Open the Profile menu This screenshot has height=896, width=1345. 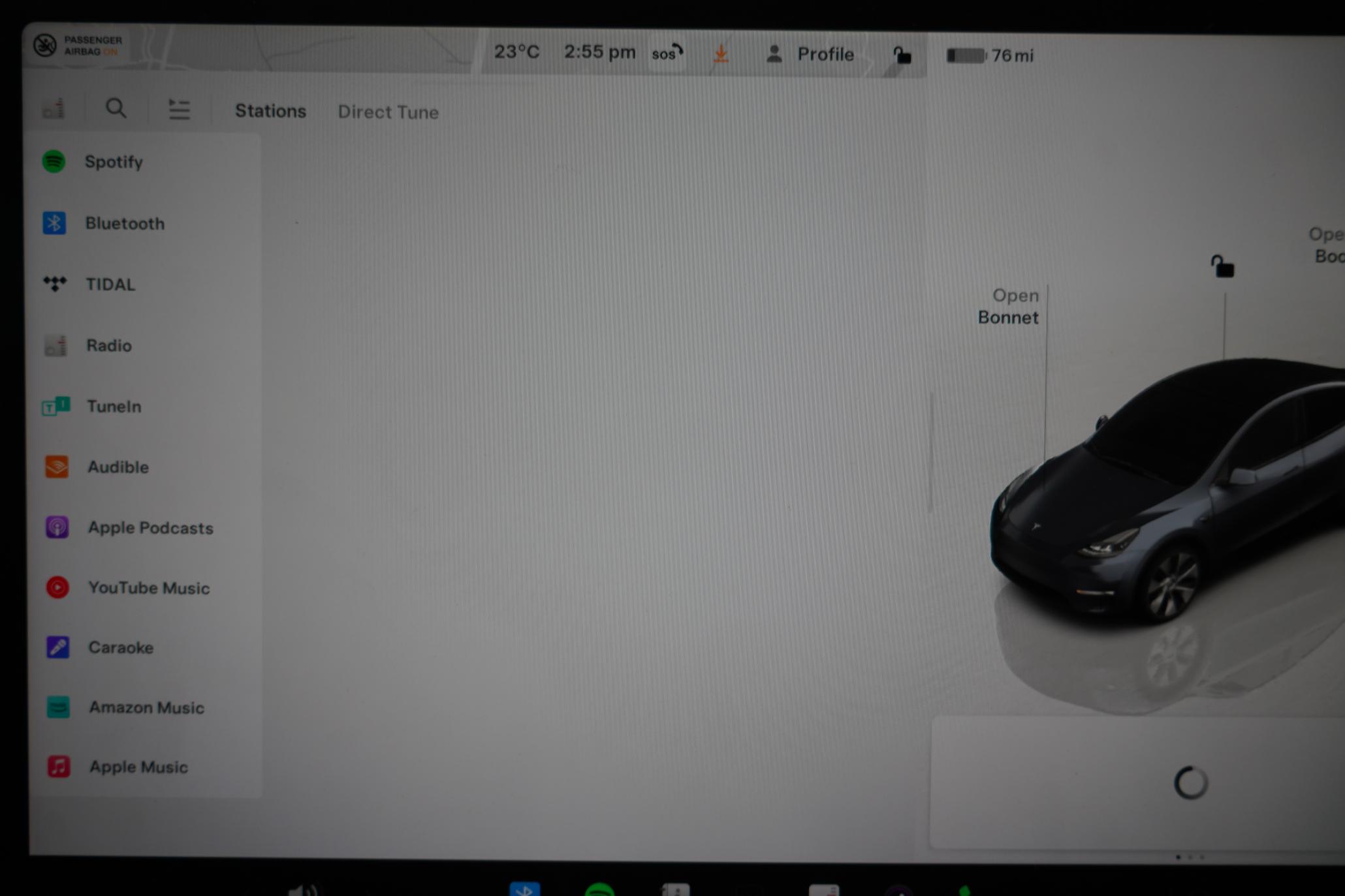[810, 54]
